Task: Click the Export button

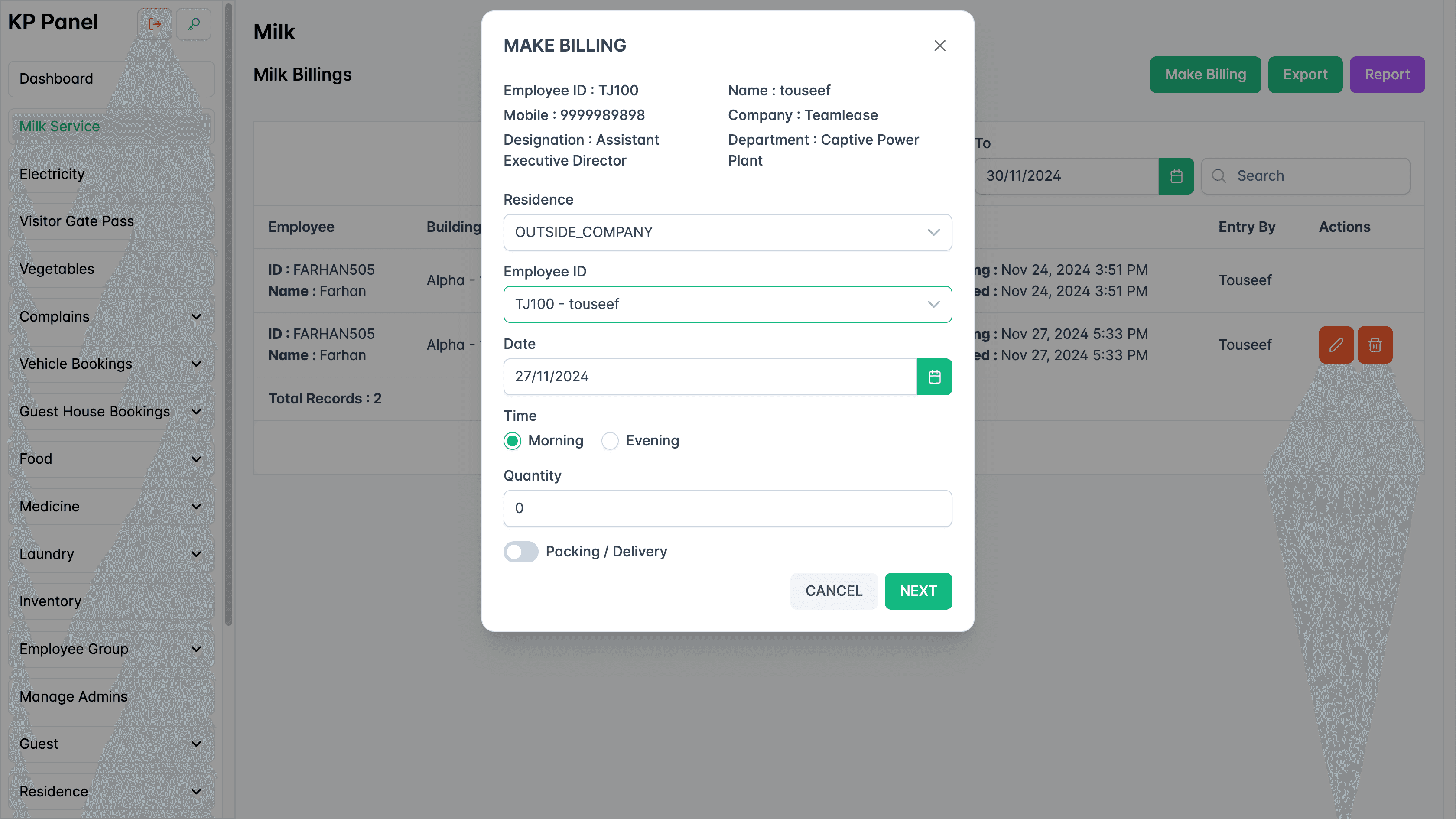Action: (1305, 75)
